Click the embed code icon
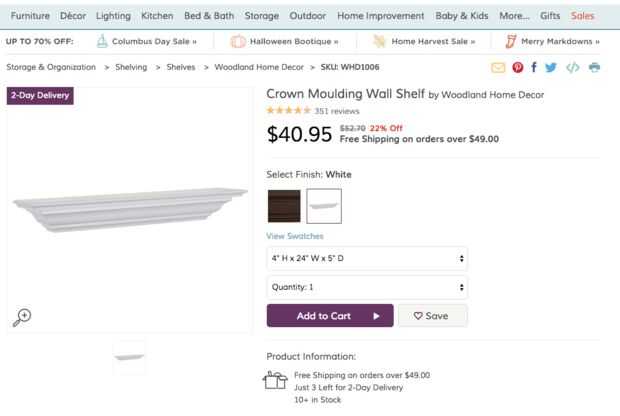 [572, 67]
